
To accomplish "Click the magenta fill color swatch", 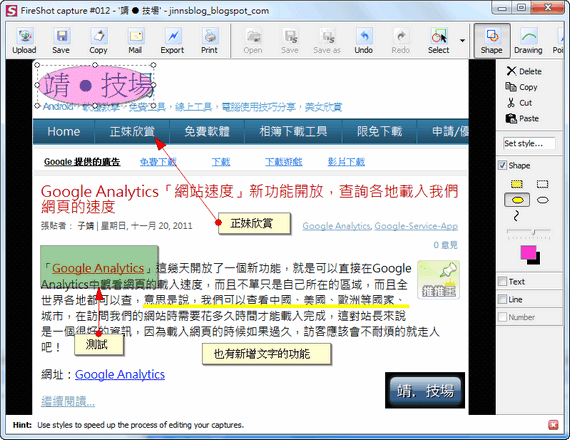I will (527, 252).
